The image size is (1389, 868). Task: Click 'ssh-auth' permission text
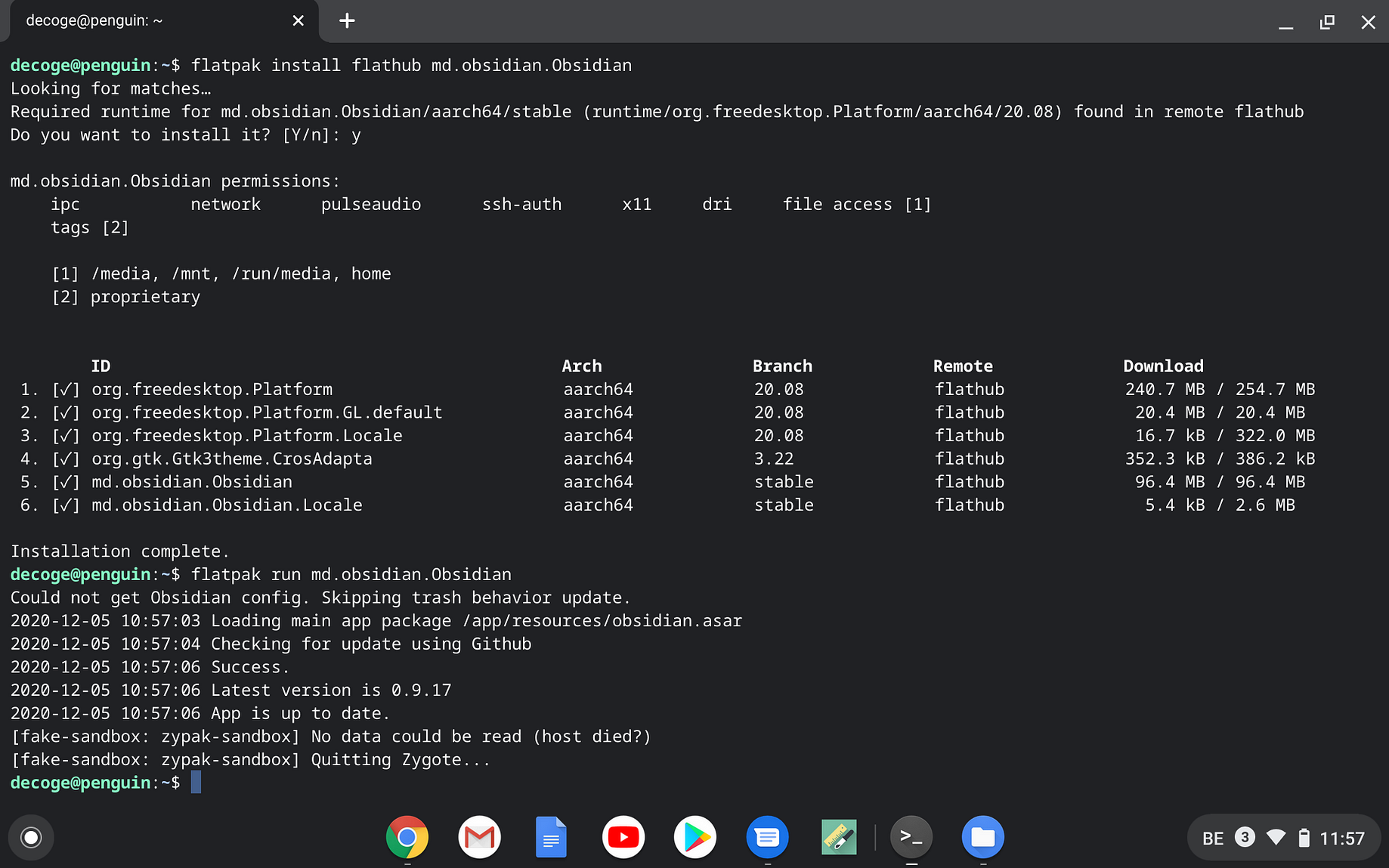(x=521, y=205)
